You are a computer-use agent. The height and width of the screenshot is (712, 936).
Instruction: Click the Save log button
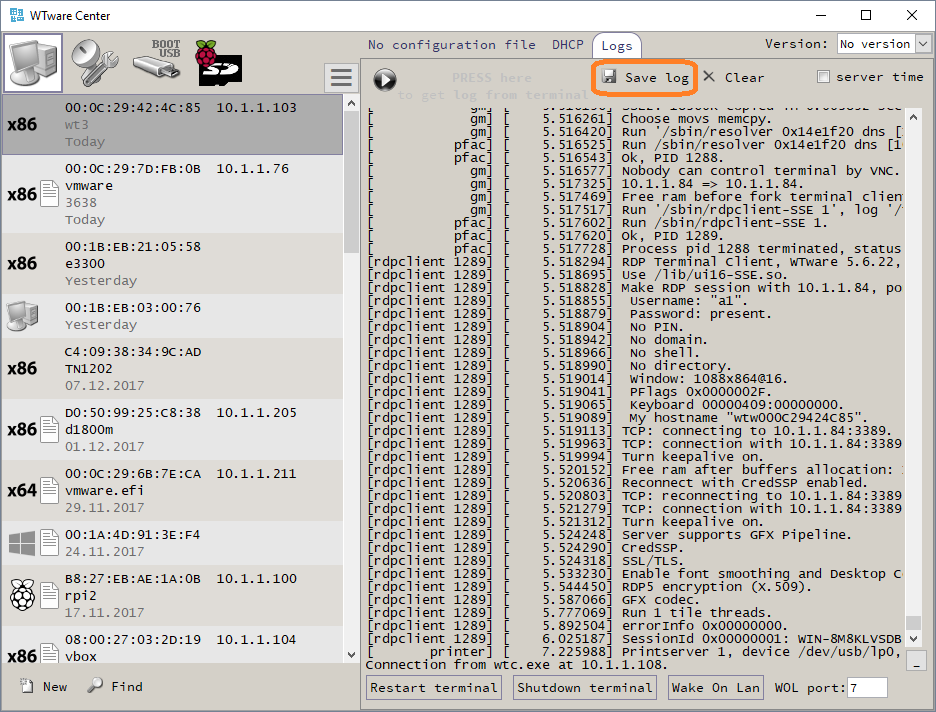click(x=646, y=77)
